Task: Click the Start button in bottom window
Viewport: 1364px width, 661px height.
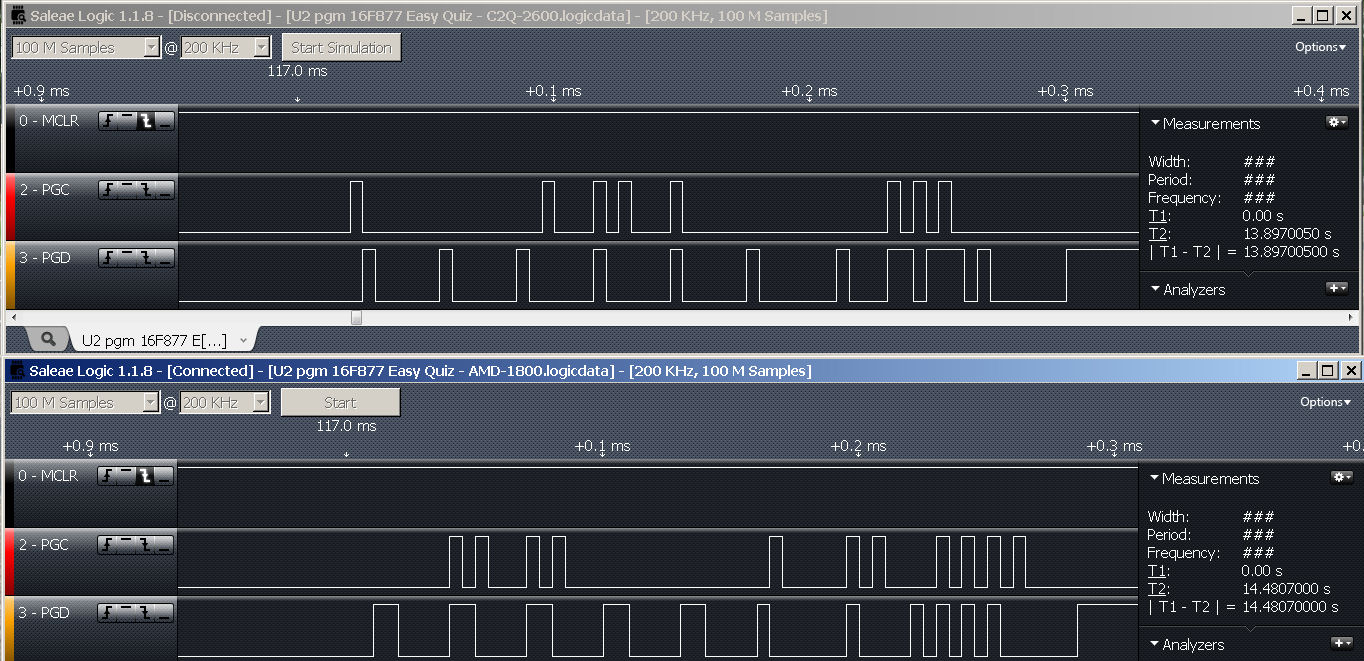Action: tap(340, 403)
